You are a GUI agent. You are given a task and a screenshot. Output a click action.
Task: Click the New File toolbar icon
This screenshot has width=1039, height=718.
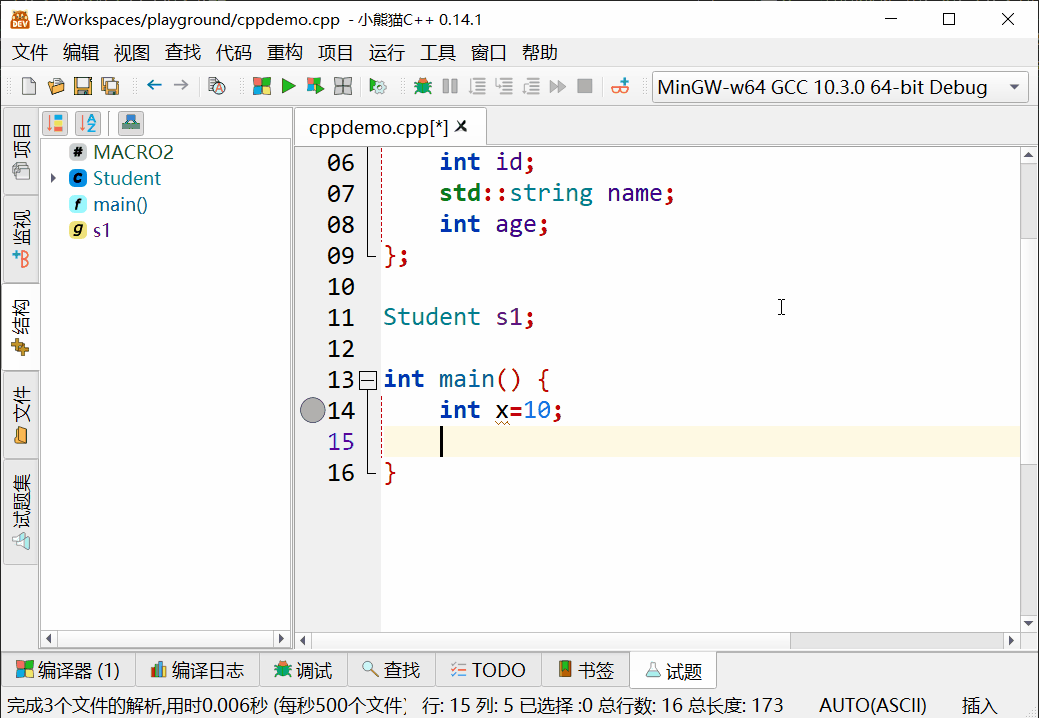(x=29, y=87)
